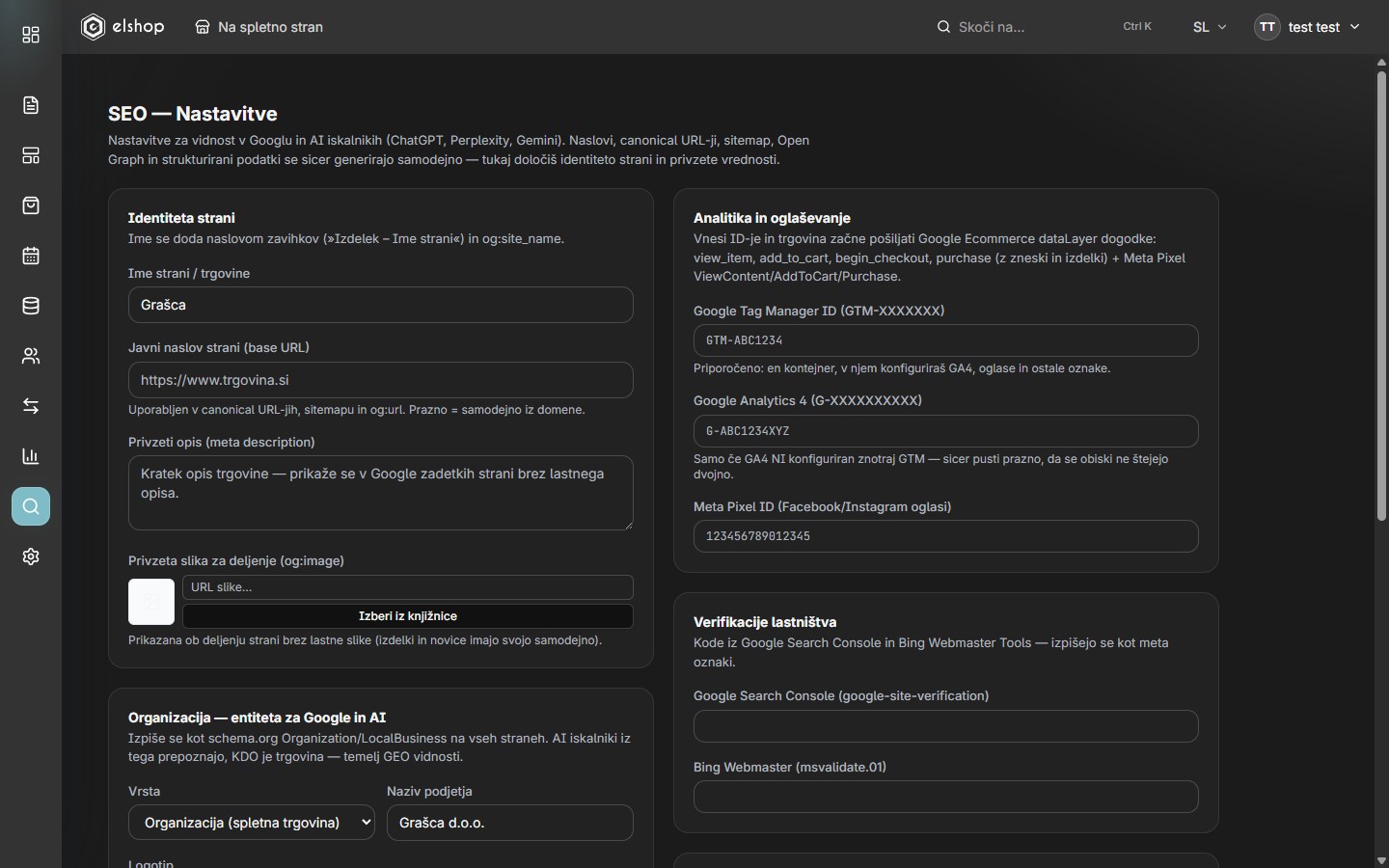This screenshot has width=1389, height=868.
Task: Click Organizacija — entiteta za Google in AI title
Action: [257, 718]
